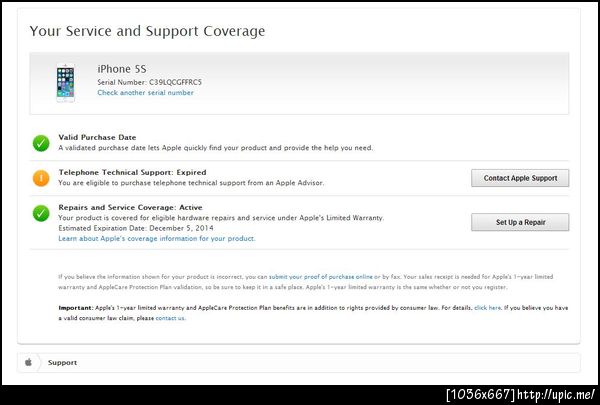Select the iPhone 5S product image
The height and width of the screenshot is (405, 600).
66,82
